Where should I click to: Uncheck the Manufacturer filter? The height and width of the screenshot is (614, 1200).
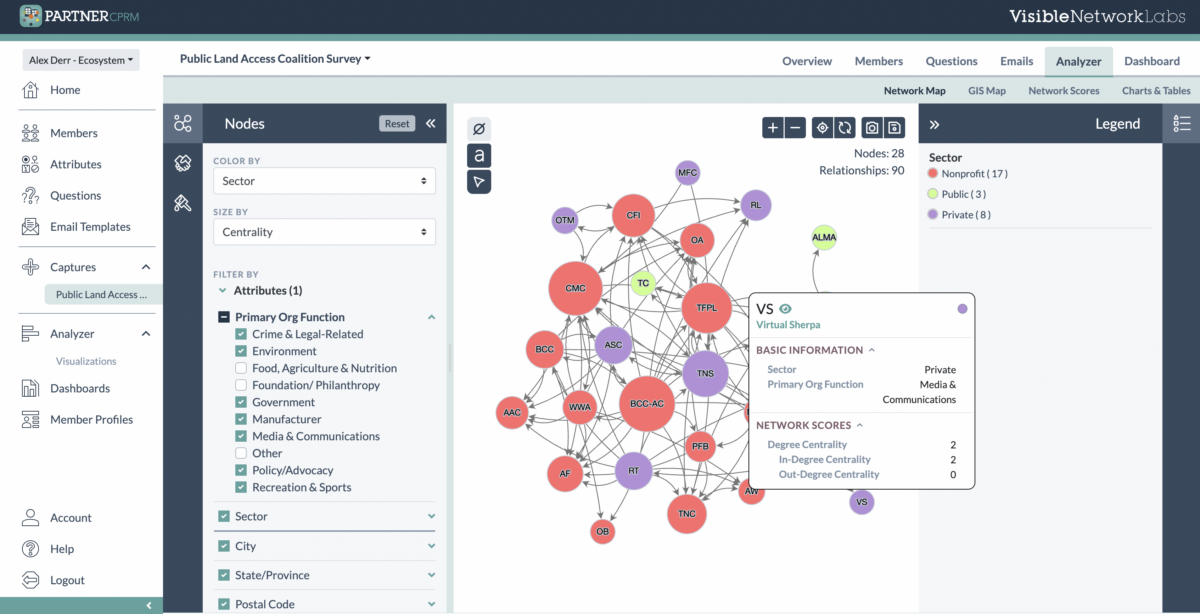coord(241,419)
